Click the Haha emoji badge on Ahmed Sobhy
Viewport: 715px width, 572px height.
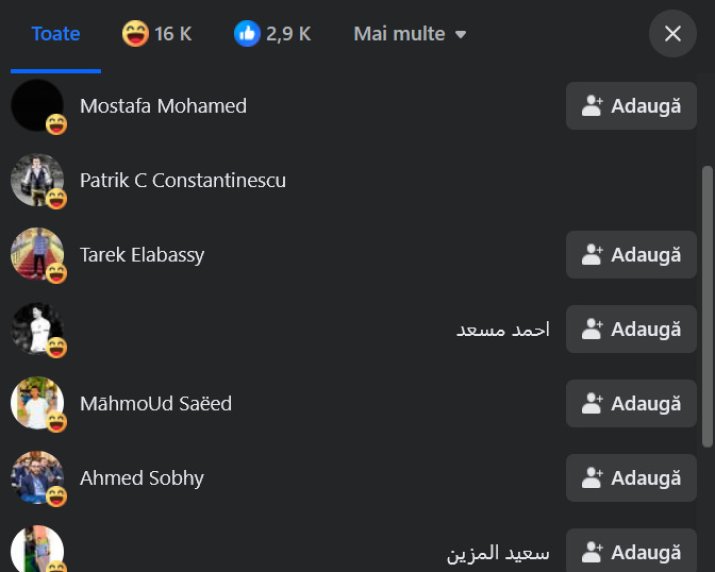(x=57, y=496)
